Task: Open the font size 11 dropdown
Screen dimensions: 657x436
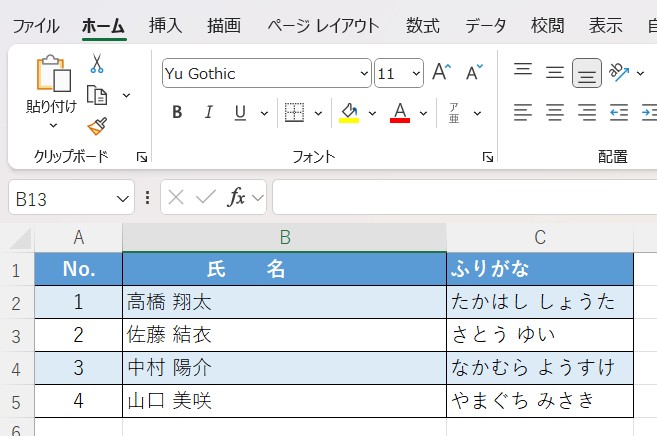Action: point(415,73)
